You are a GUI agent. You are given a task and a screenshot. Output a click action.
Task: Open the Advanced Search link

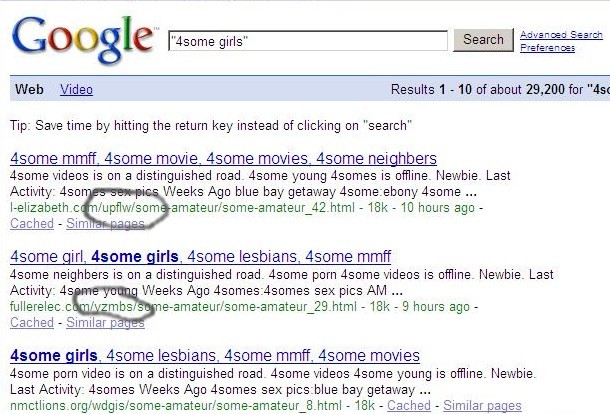pyautogui.click(x=561, y=35)
